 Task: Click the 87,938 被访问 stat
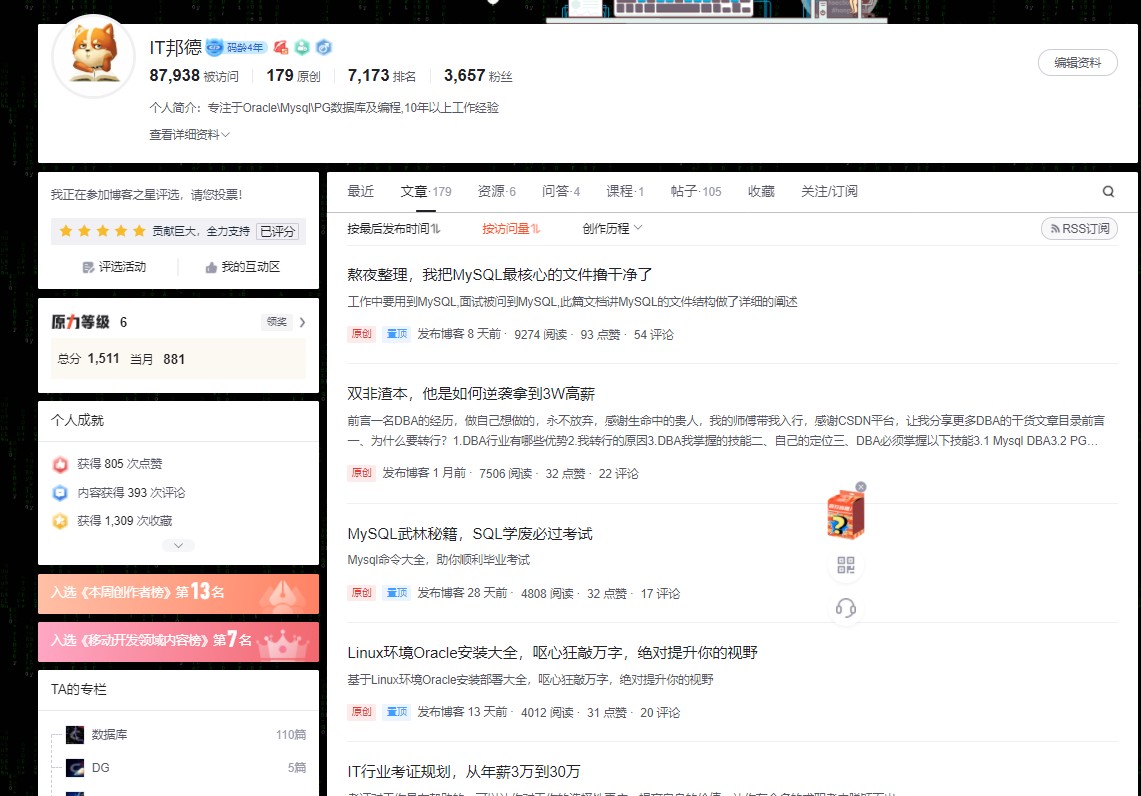(x=194, y=76)
